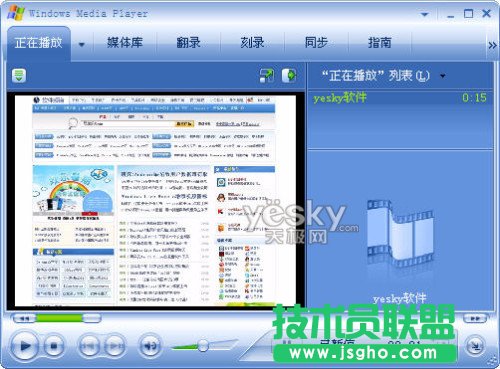
Task: Click the fullscreen view icon above the video
Action: pos(267,75)
